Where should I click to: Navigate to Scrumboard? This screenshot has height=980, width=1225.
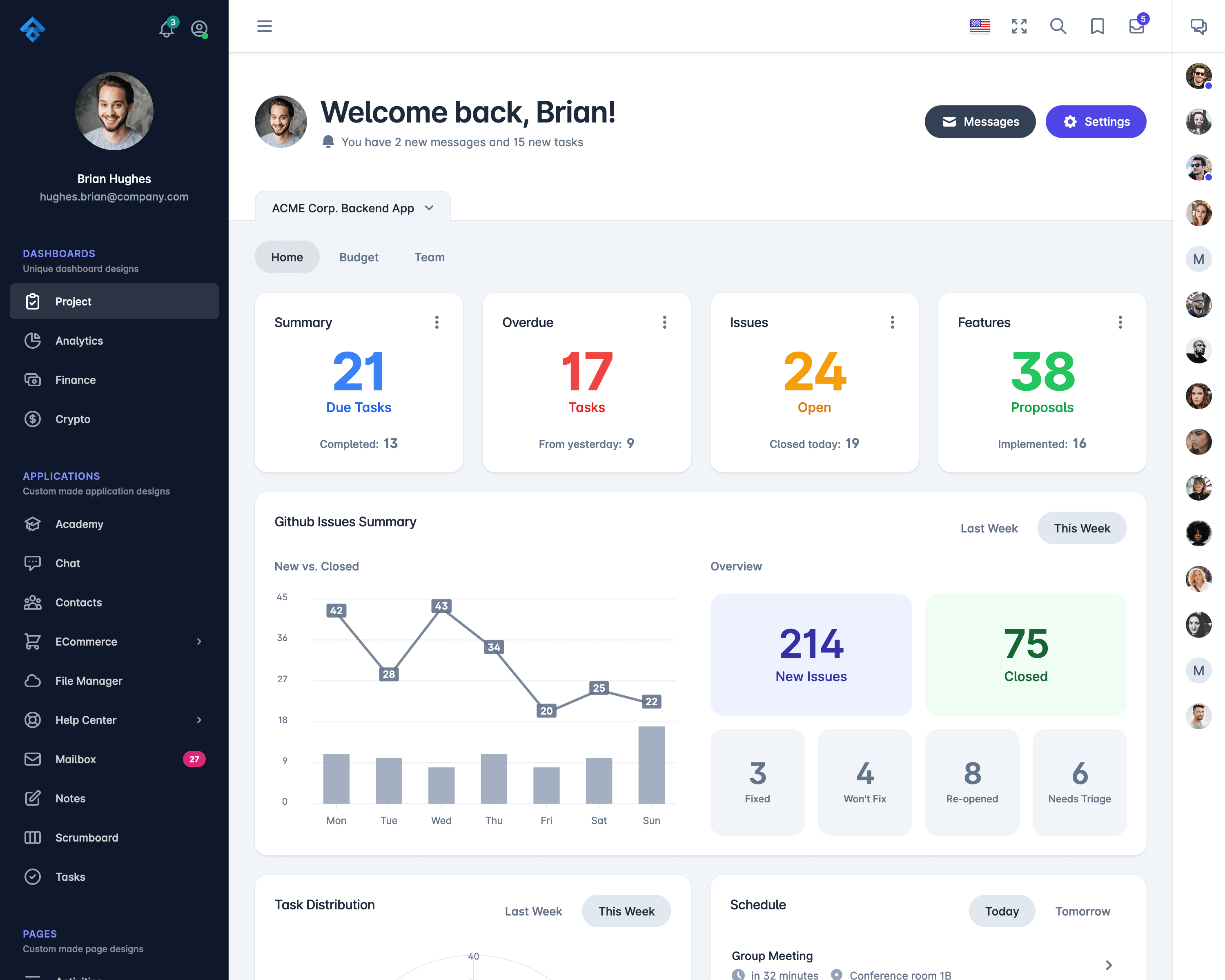(87, 837)
